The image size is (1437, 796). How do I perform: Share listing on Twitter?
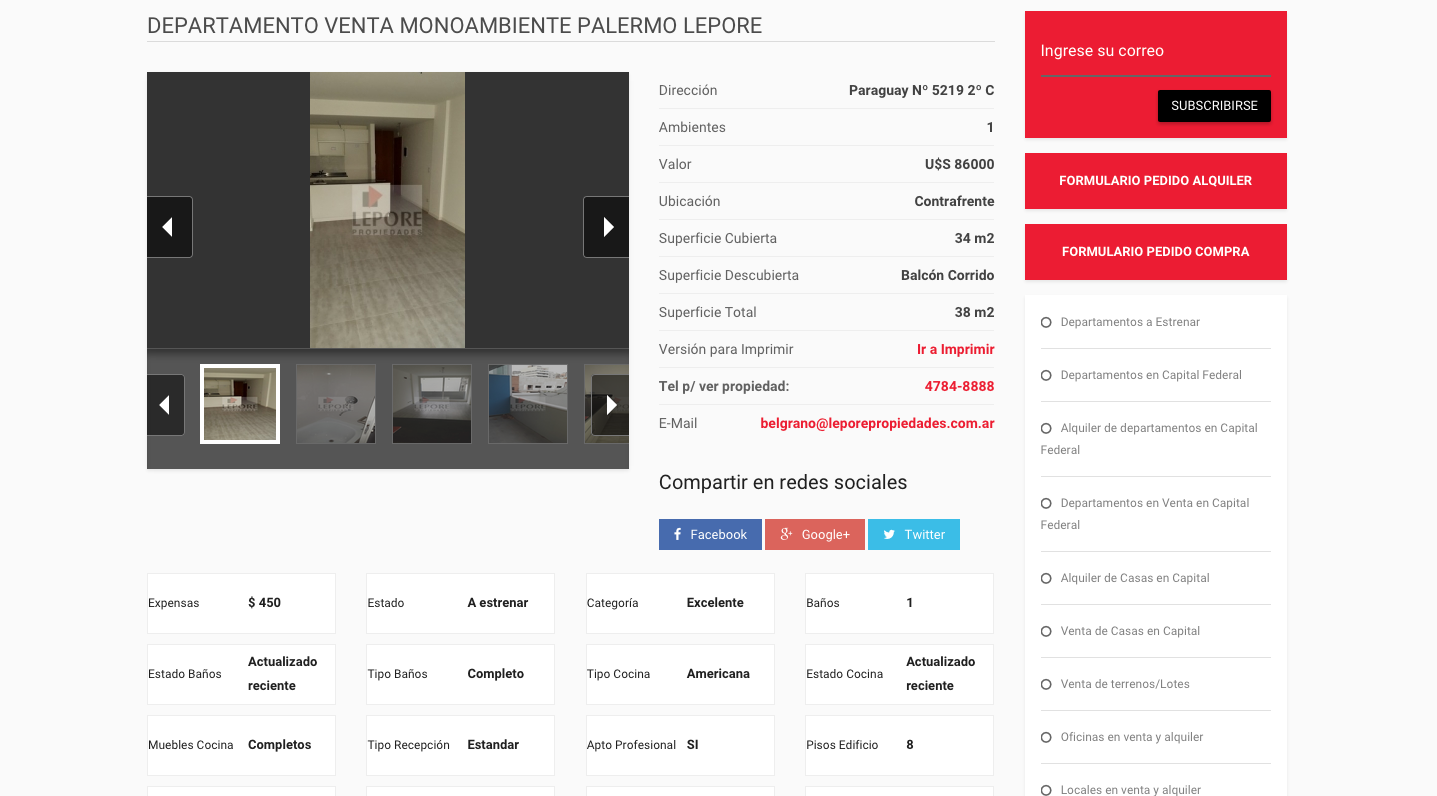coord(914,534)
